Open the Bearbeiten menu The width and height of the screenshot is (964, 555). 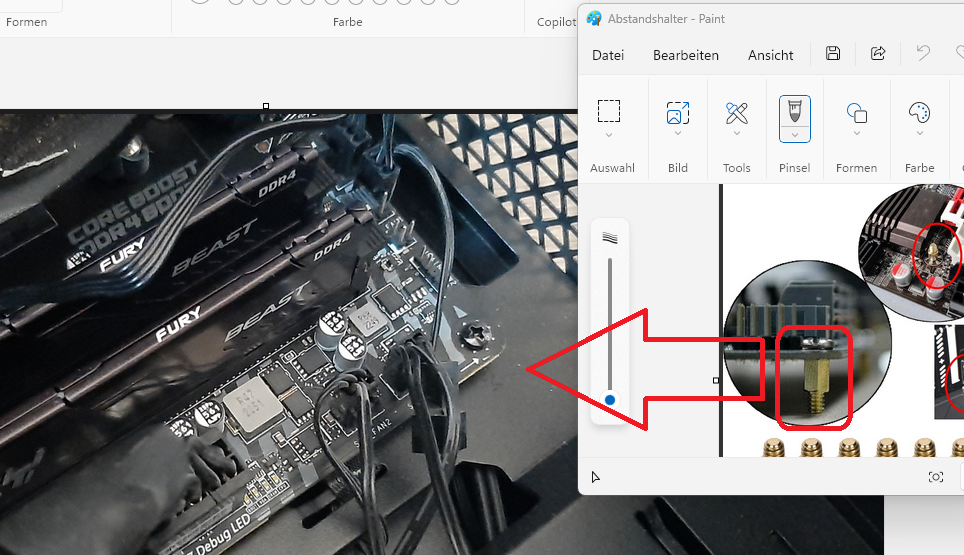tap(685, 55)
